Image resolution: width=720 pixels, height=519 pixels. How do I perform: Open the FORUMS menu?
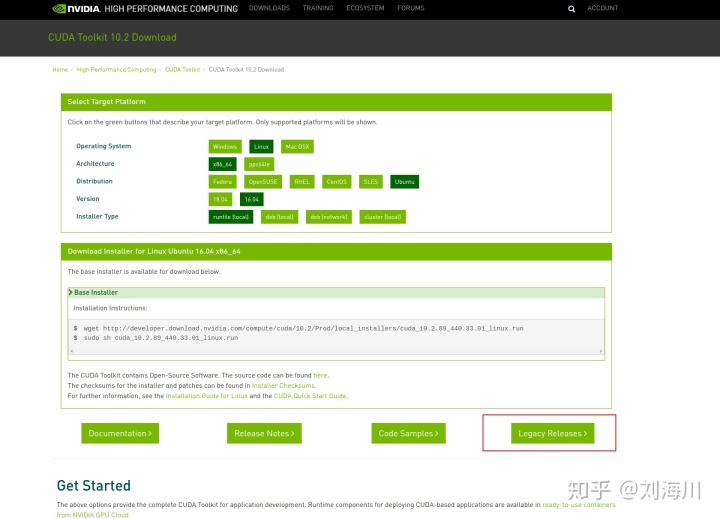click(411, 8)
